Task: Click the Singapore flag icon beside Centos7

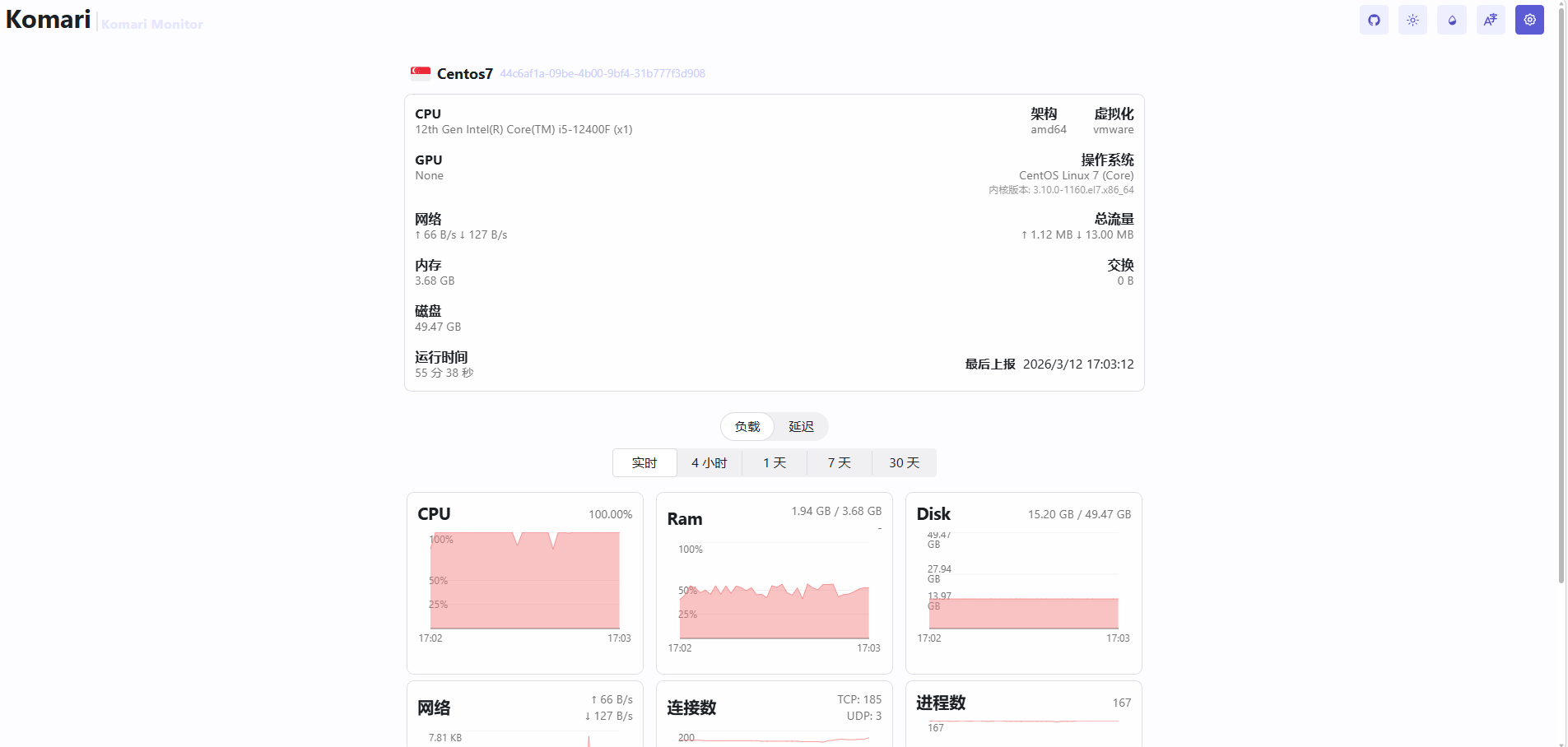Action: pos(421,73)
